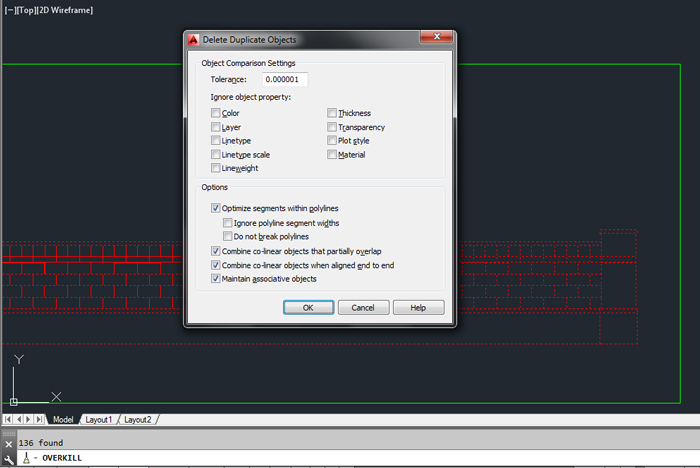Cancel the Delete Duplicate Objects dialog
This screenshot has width=700, height=468.
pyautogui.click(x=363, y=308)
